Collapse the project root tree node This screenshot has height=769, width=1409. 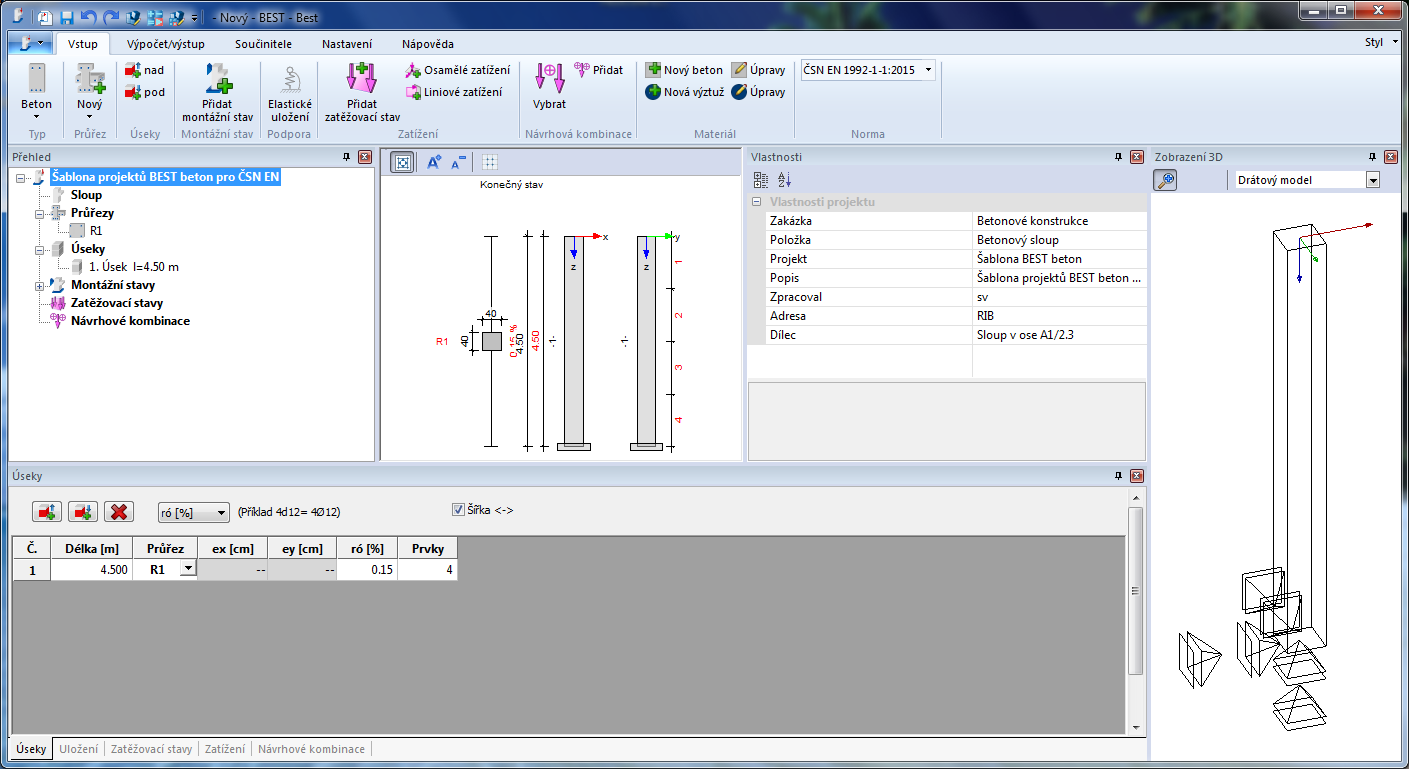coord(20,178)
